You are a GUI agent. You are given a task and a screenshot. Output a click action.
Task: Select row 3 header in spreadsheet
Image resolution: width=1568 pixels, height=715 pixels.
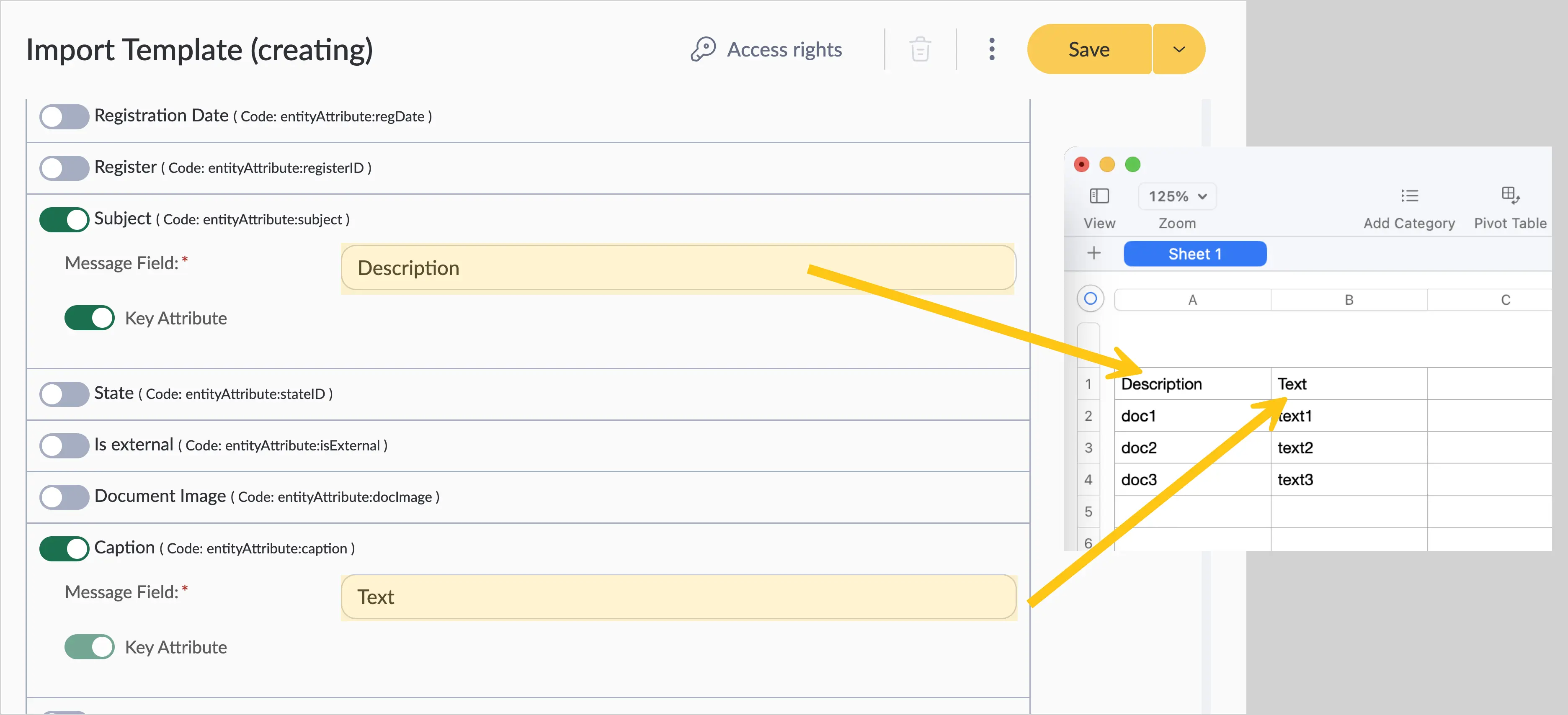coord(1088,448)
